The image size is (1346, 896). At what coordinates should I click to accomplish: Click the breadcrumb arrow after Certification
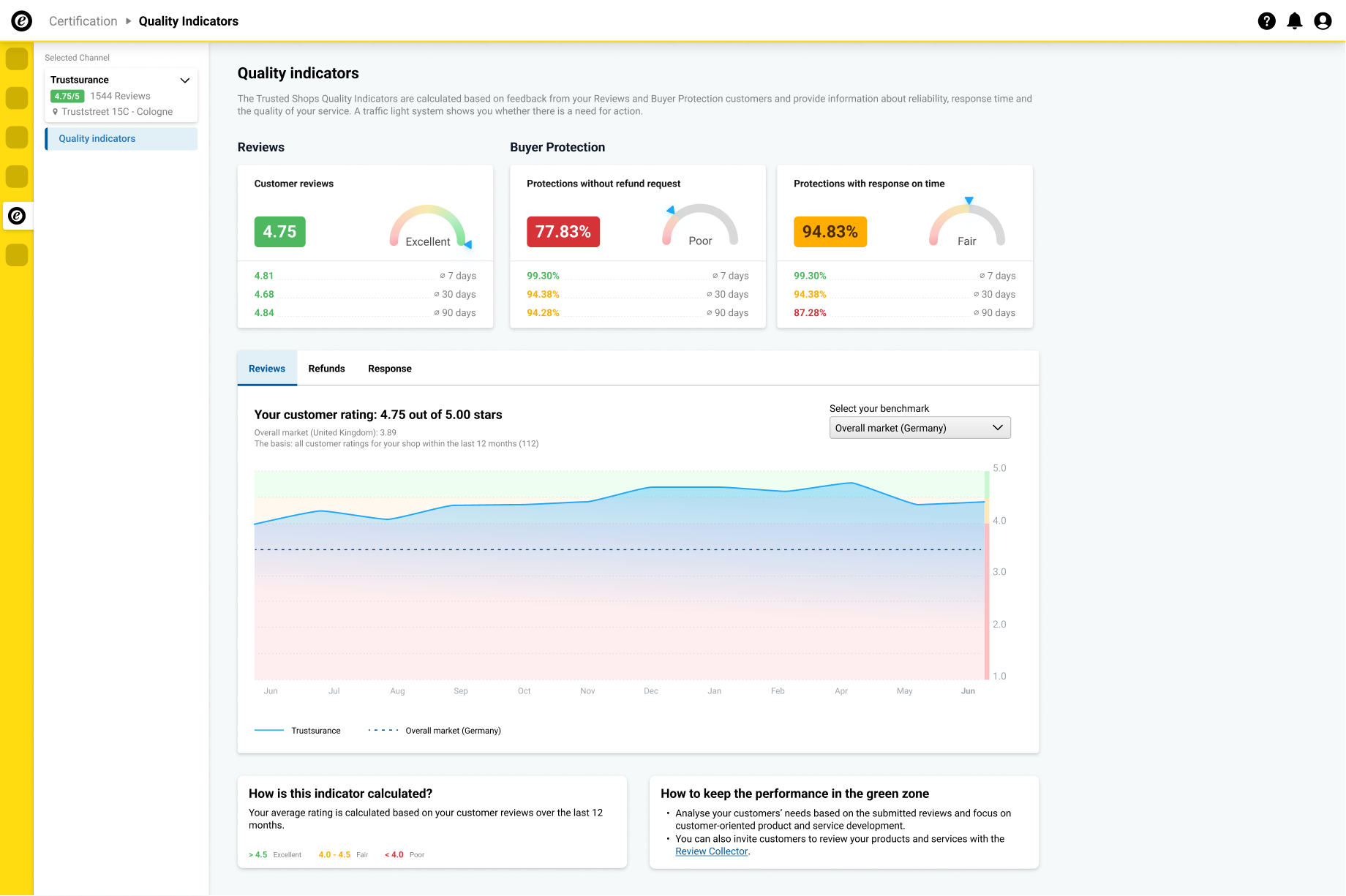point(128,21)
